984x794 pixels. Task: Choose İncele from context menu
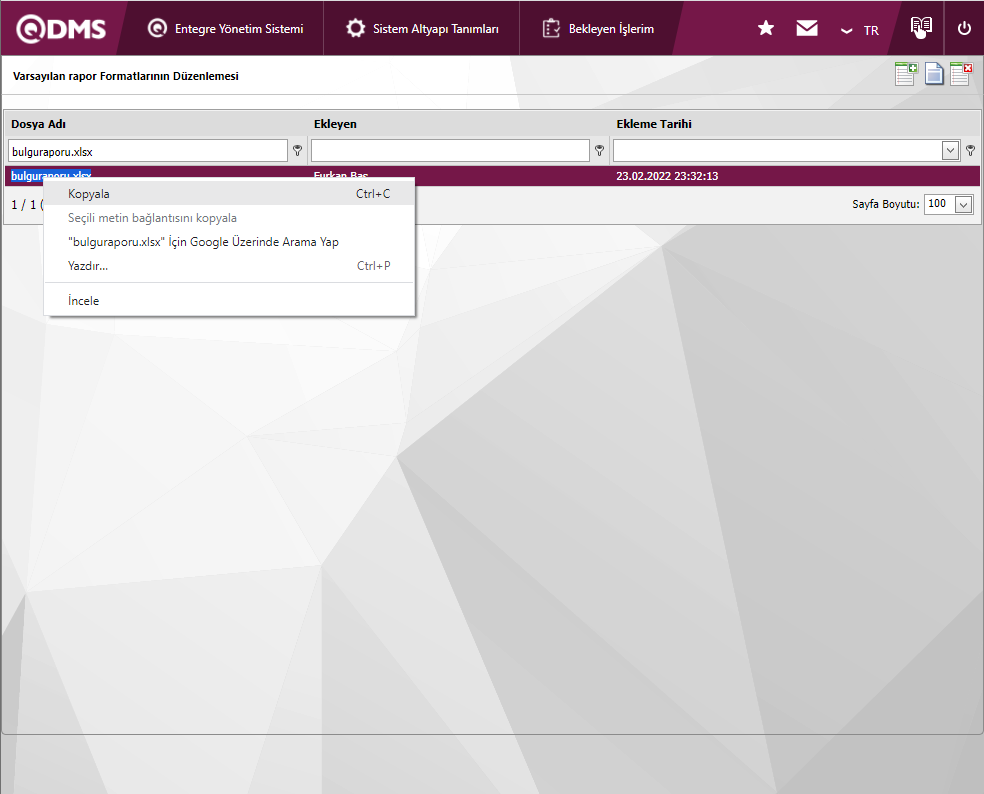click(229, 301)
